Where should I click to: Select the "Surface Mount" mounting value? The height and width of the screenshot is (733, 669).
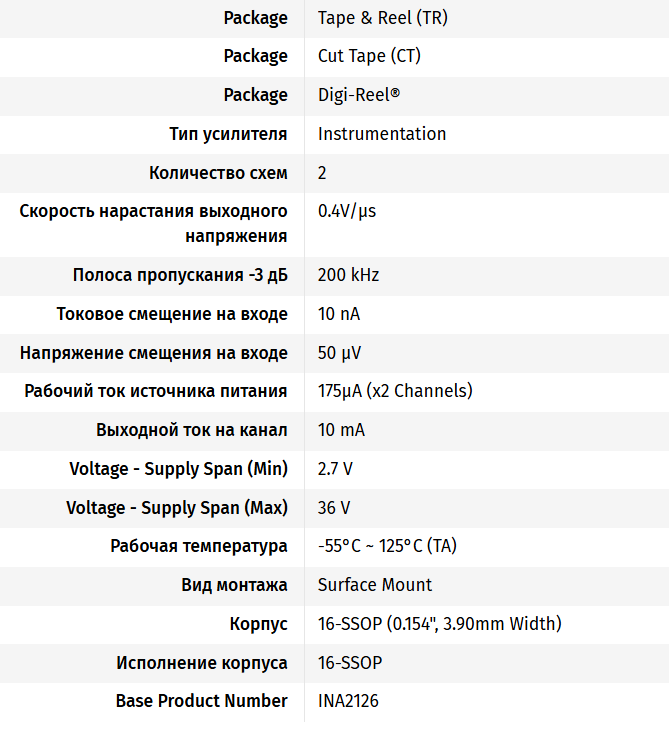375,585
